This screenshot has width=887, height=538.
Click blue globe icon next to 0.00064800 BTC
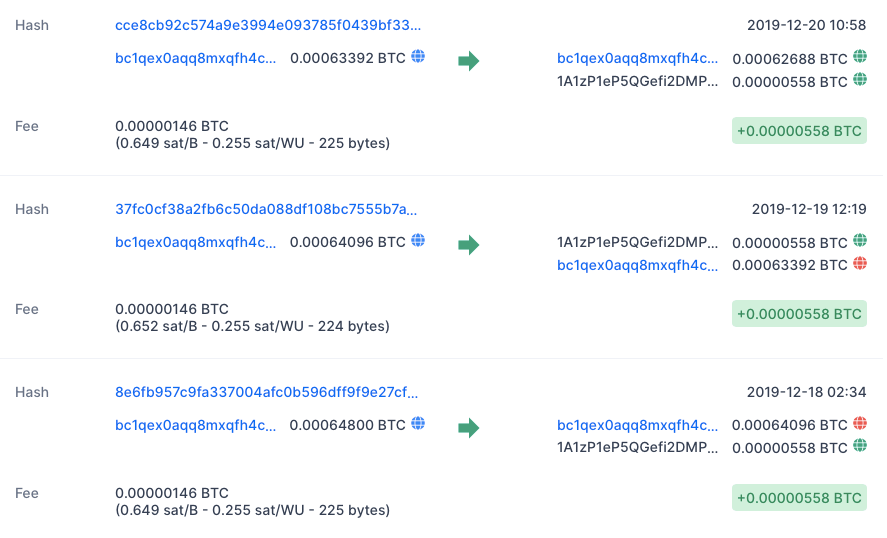[418, 424]
